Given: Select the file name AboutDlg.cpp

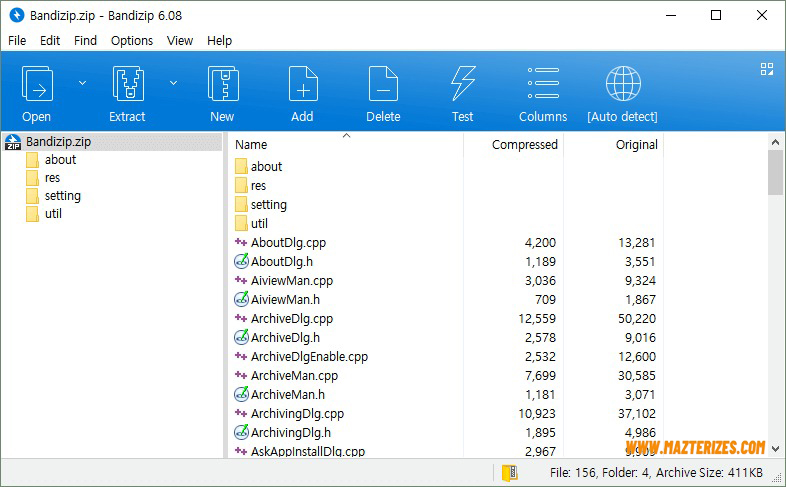Looking at the screenshot, I should click(288, 243).
